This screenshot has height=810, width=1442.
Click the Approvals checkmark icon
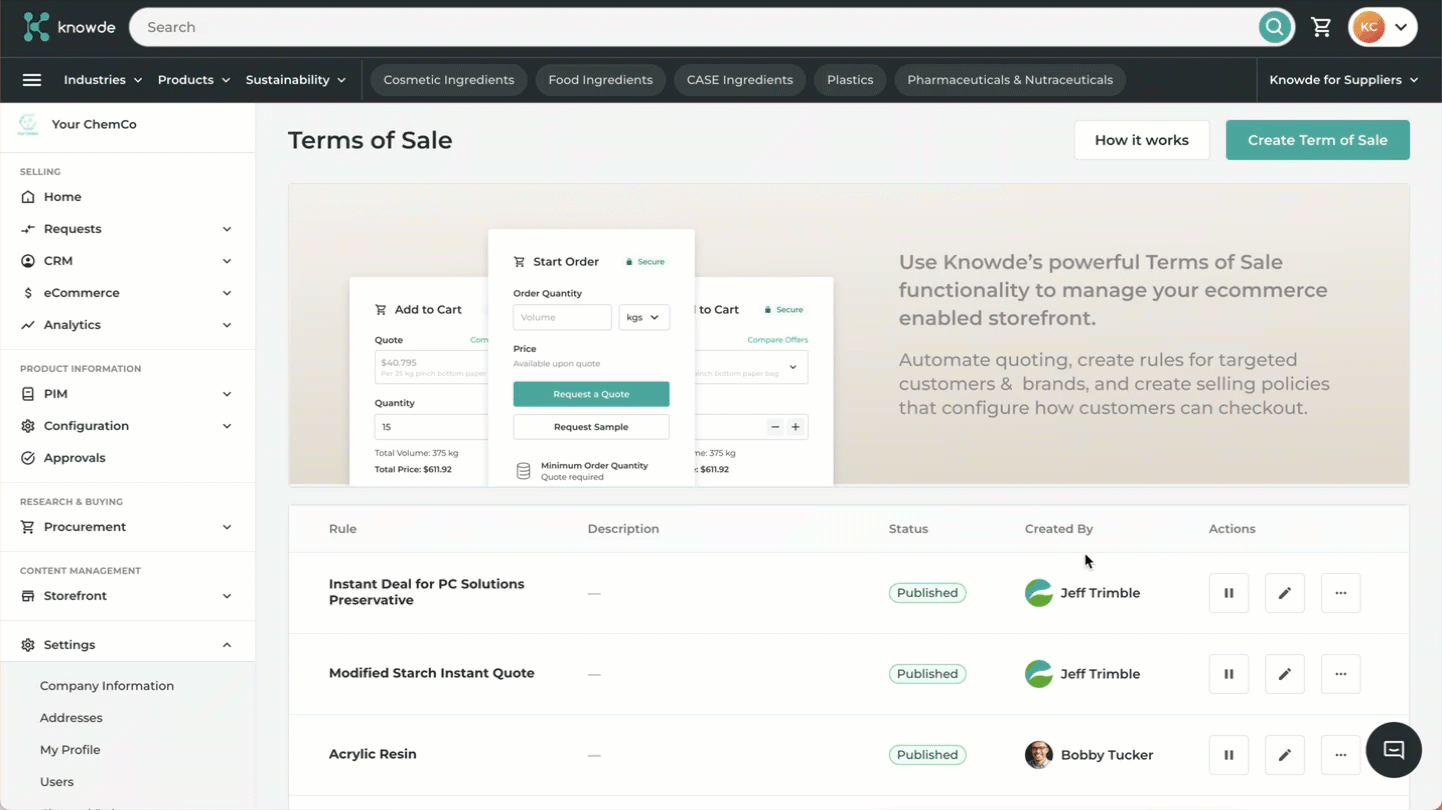click(x=28, y=458)
